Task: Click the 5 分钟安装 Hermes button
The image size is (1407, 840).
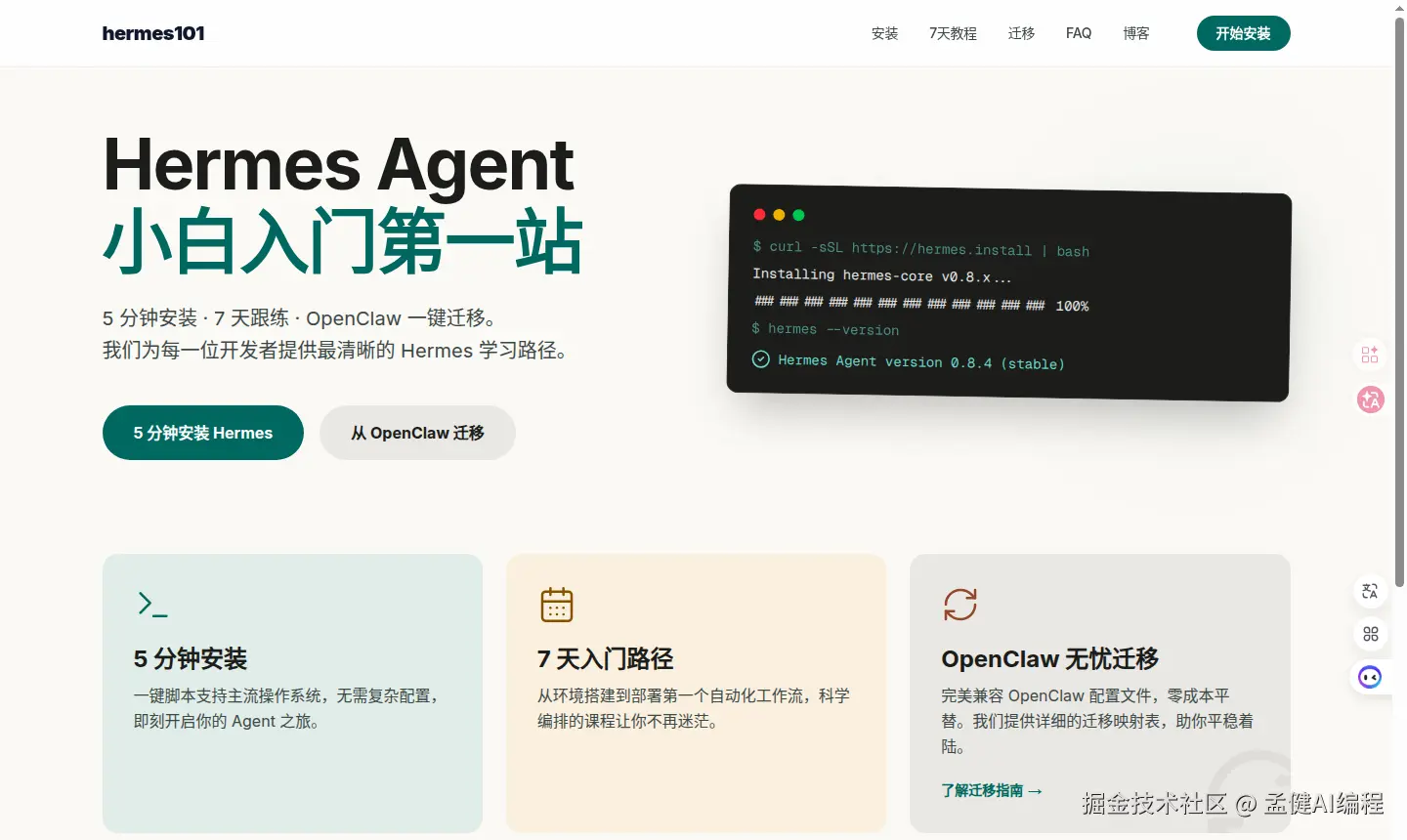Action: tap(202, 432)
